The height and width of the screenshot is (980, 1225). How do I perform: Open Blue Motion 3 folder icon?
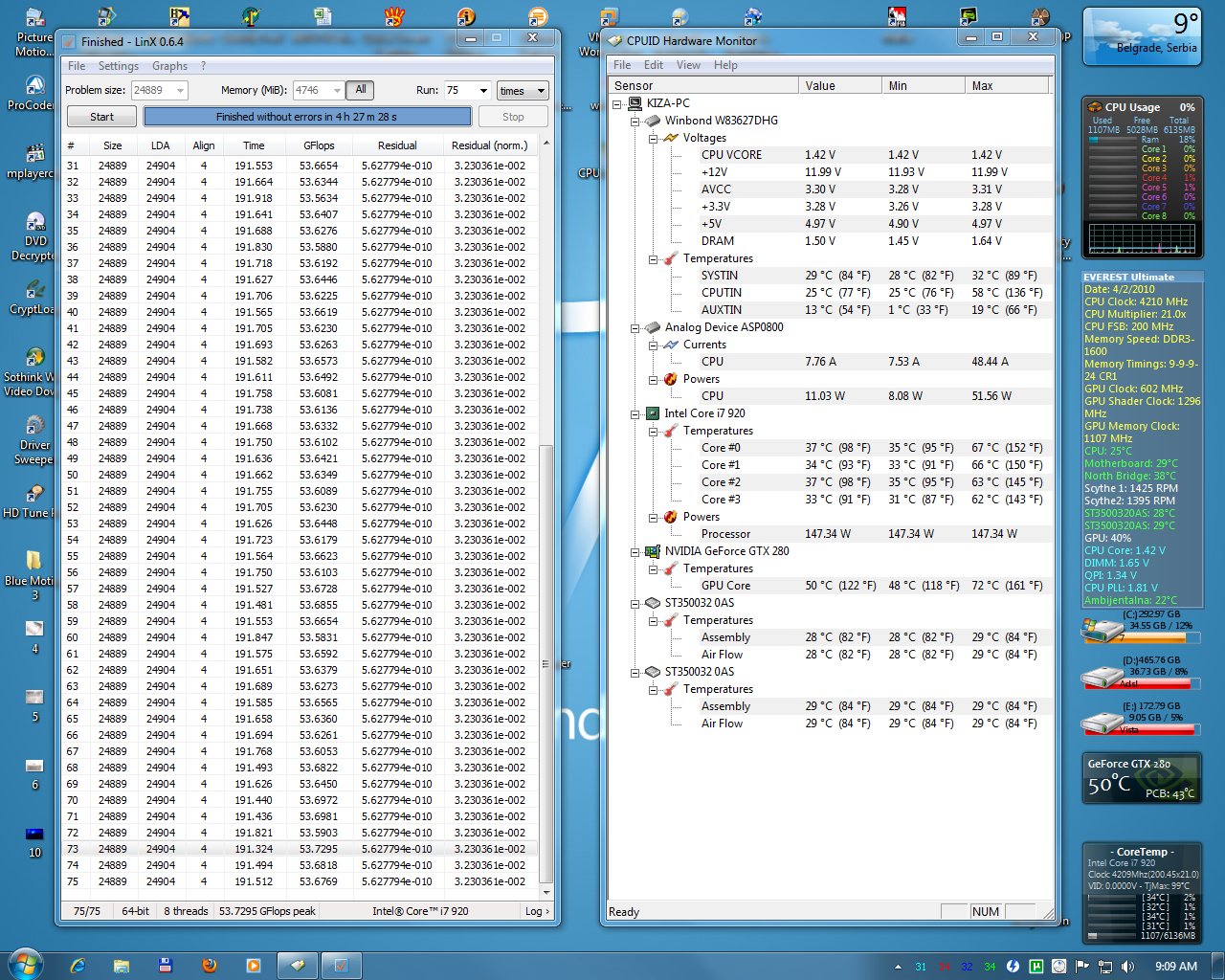(x=34, y=573)
